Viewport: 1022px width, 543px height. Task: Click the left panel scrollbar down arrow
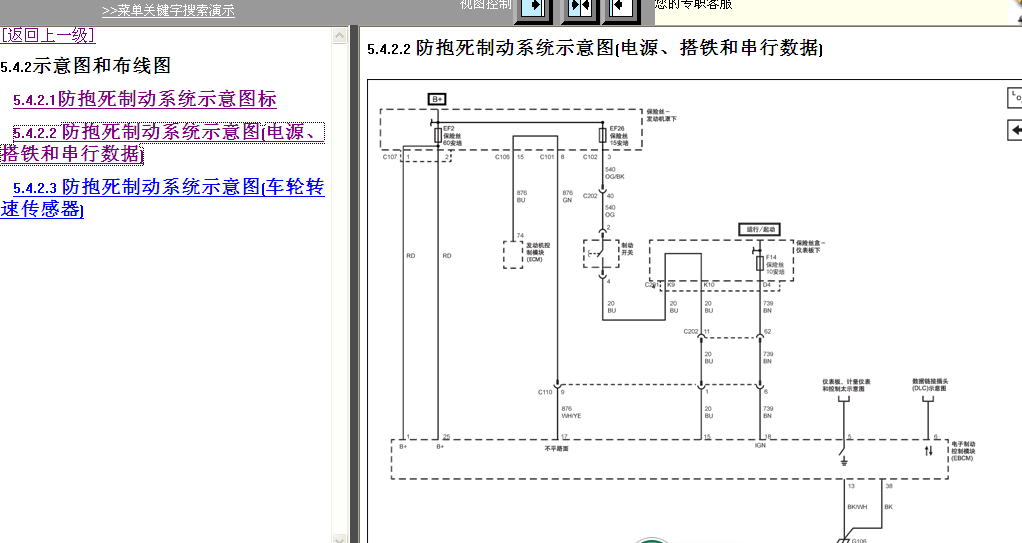[x=340, y=538]
